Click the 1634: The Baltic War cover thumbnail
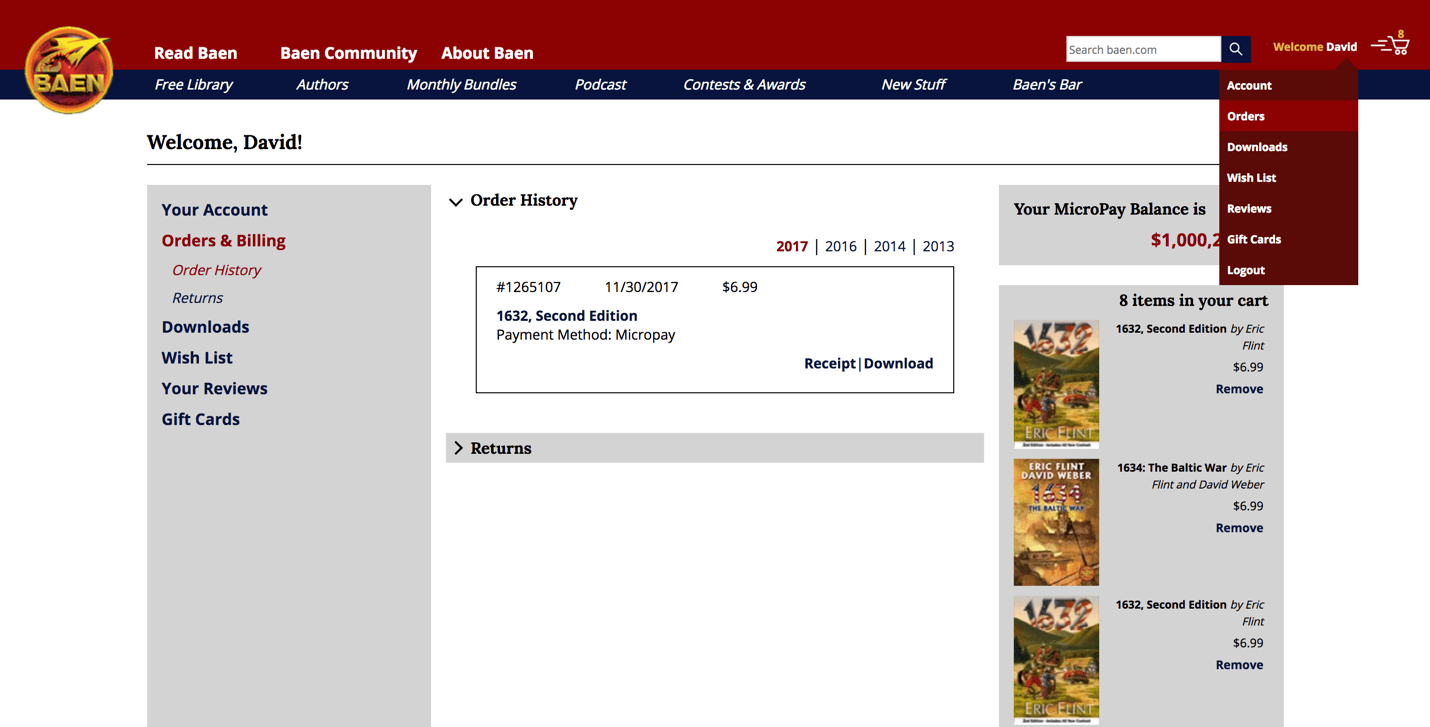 point(1056,522)
